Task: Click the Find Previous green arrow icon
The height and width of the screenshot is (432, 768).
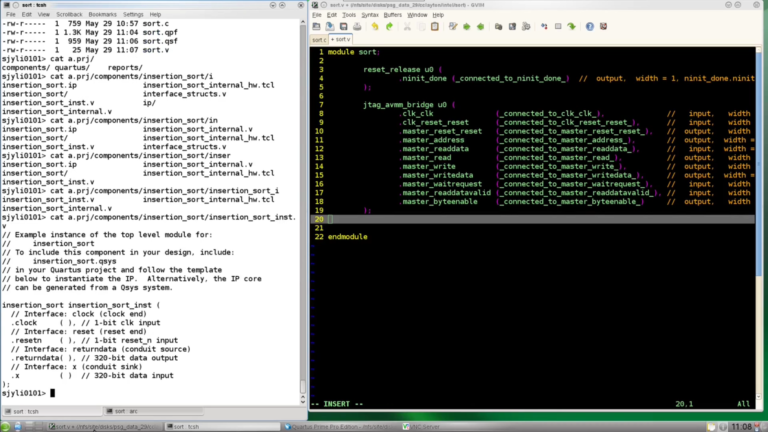Action: [480, 26]
